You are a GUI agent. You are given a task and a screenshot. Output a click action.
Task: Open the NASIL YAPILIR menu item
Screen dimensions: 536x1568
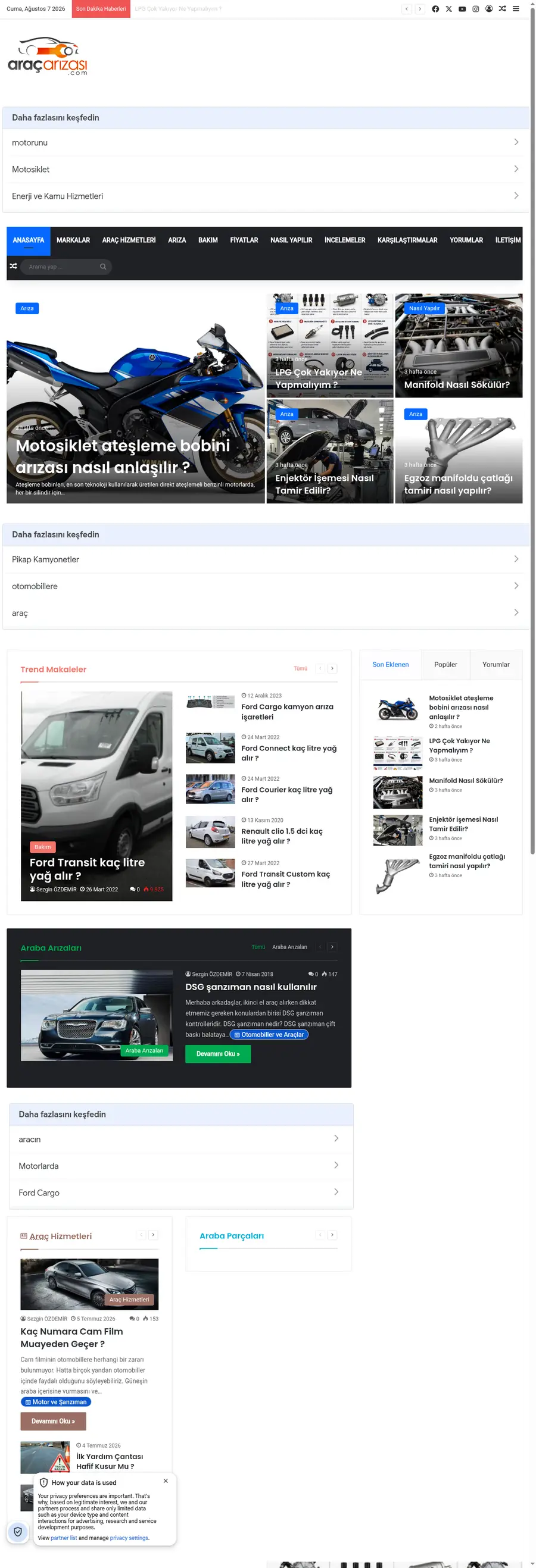tap(291, 240)
